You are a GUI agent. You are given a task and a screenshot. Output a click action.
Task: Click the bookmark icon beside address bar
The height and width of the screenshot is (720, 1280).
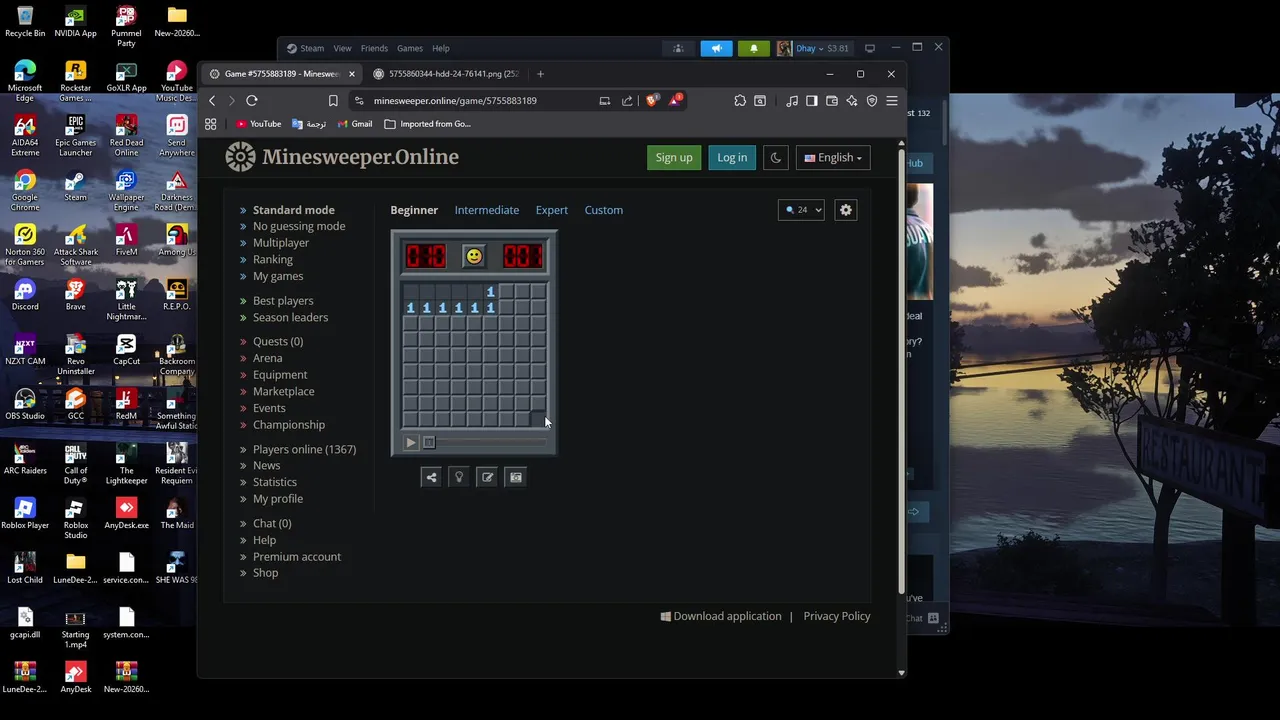(x=333, y=101)
